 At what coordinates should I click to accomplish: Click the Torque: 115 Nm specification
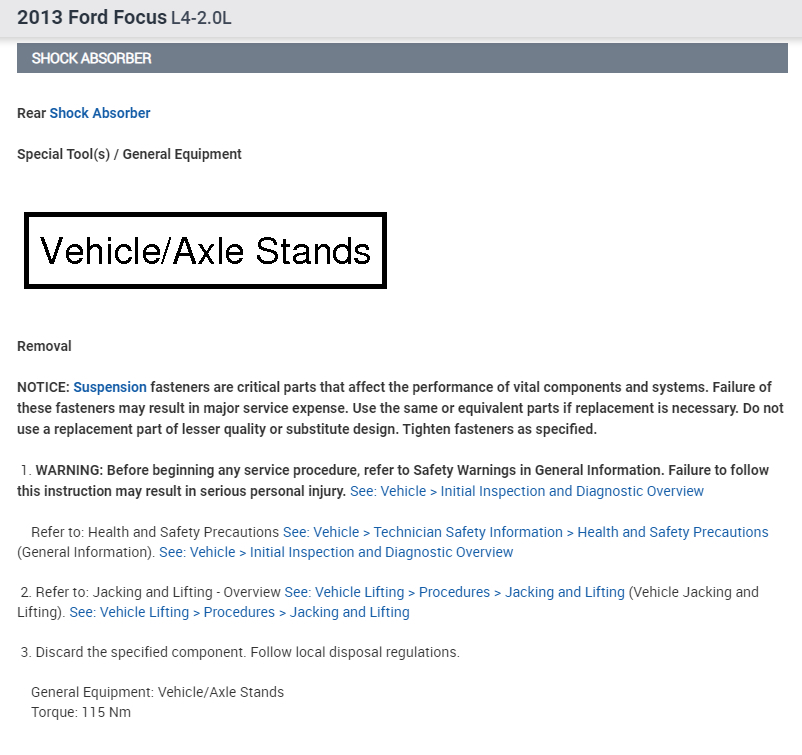(81, 712)
